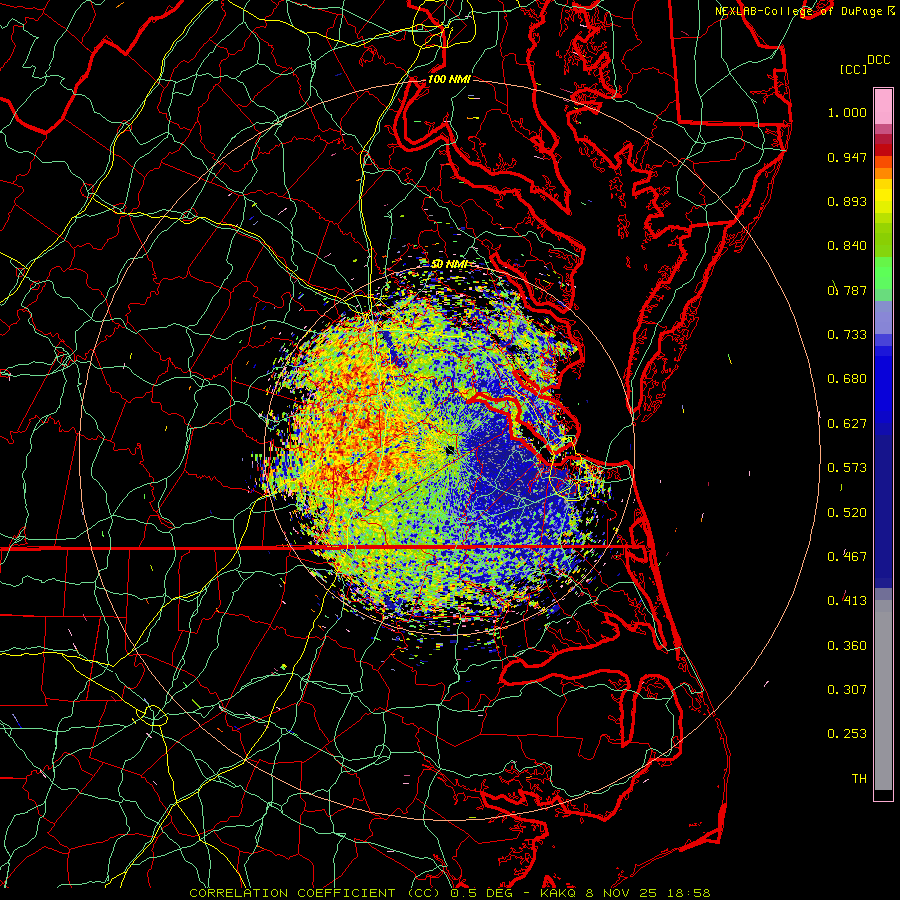Select the 0.627 legend value
Screen dimensions: 900x900
coord(847,424)
